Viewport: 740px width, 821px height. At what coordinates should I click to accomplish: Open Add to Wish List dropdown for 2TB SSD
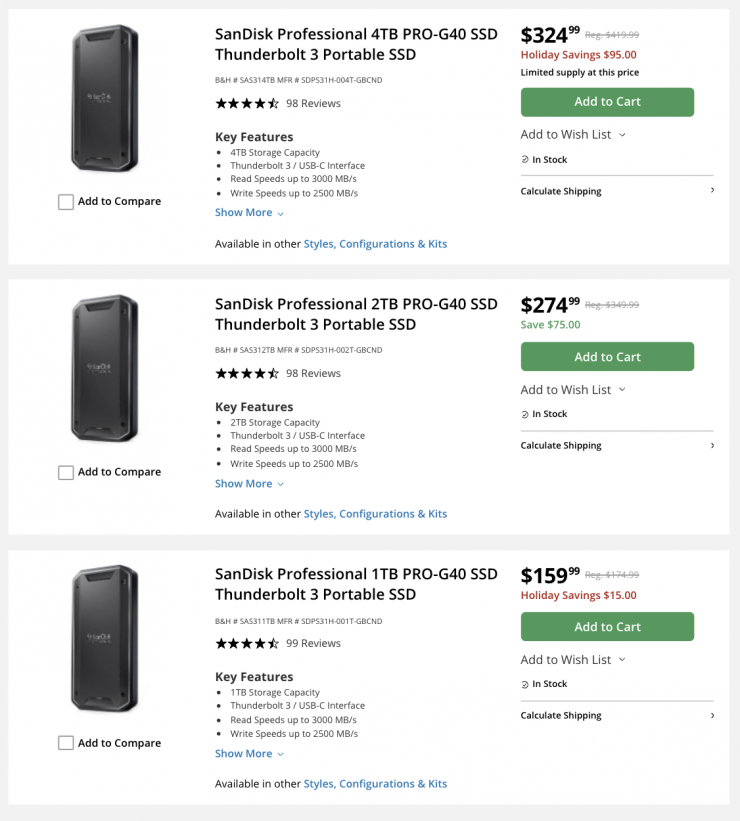(x=573, y=390)
